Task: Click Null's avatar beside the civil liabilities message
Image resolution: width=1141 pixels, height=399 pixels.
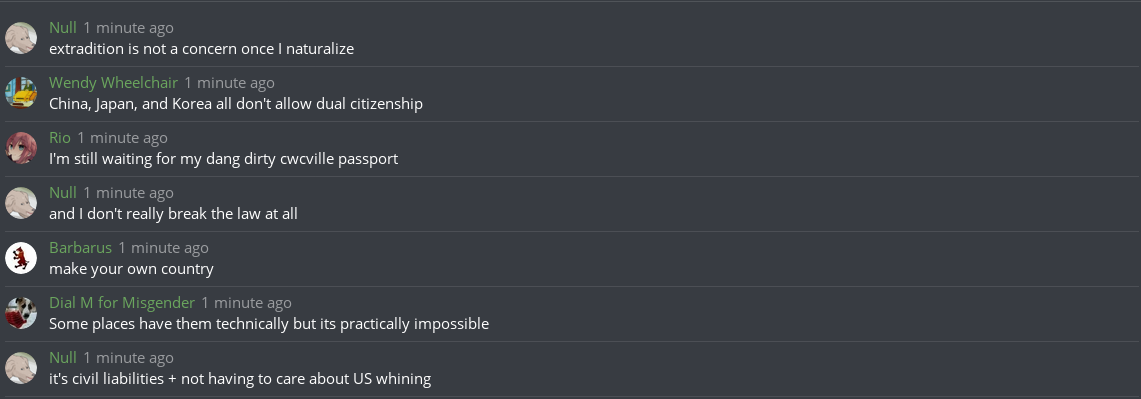Action: (21, 368)
